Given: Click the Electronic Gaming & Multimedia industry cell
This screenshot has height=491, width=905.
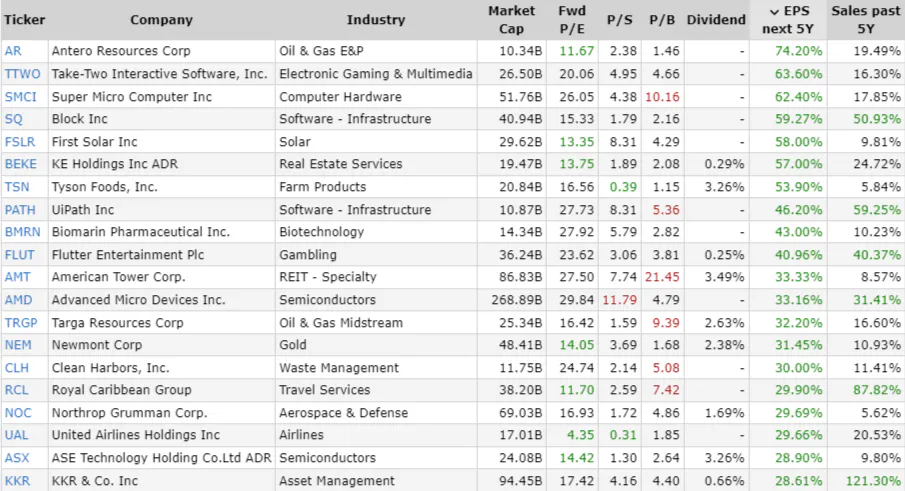Looking at the screenshot, I should pyautogui.click(x=376, y=74).
